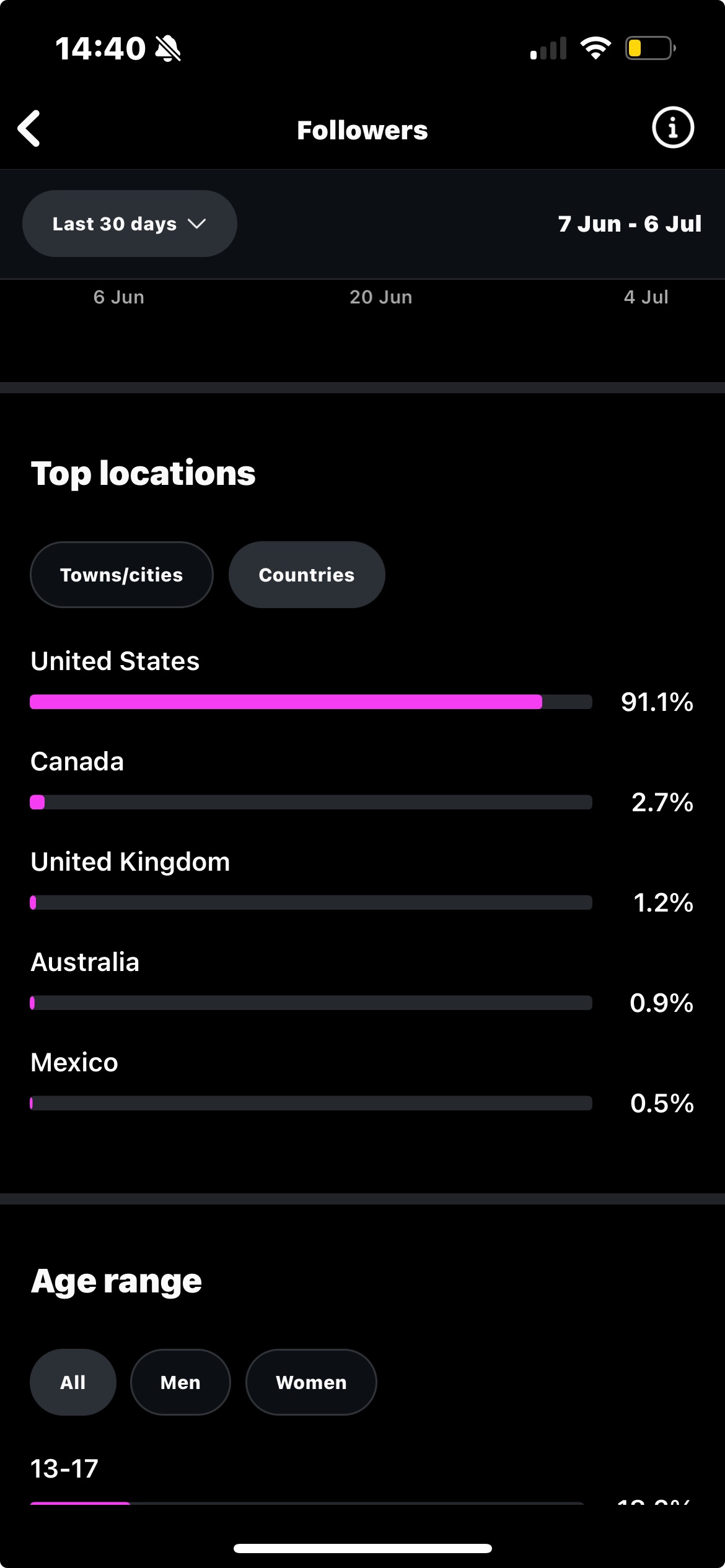Viewport: 725px width, 1568px height.
Task: Select All age range filter
Action: [x=73, y=1382]
